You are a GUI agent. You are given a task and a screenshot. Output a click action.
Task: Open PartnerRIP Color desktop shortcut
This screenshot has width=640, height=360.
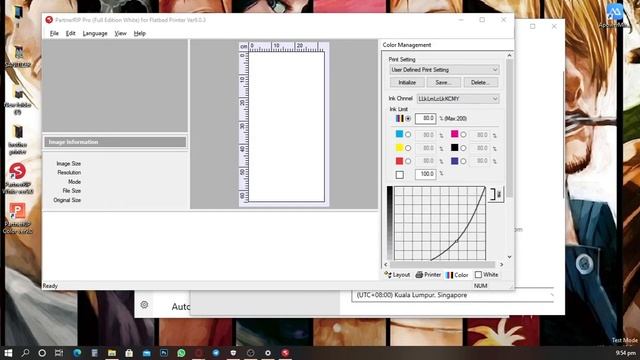[18, 218]
